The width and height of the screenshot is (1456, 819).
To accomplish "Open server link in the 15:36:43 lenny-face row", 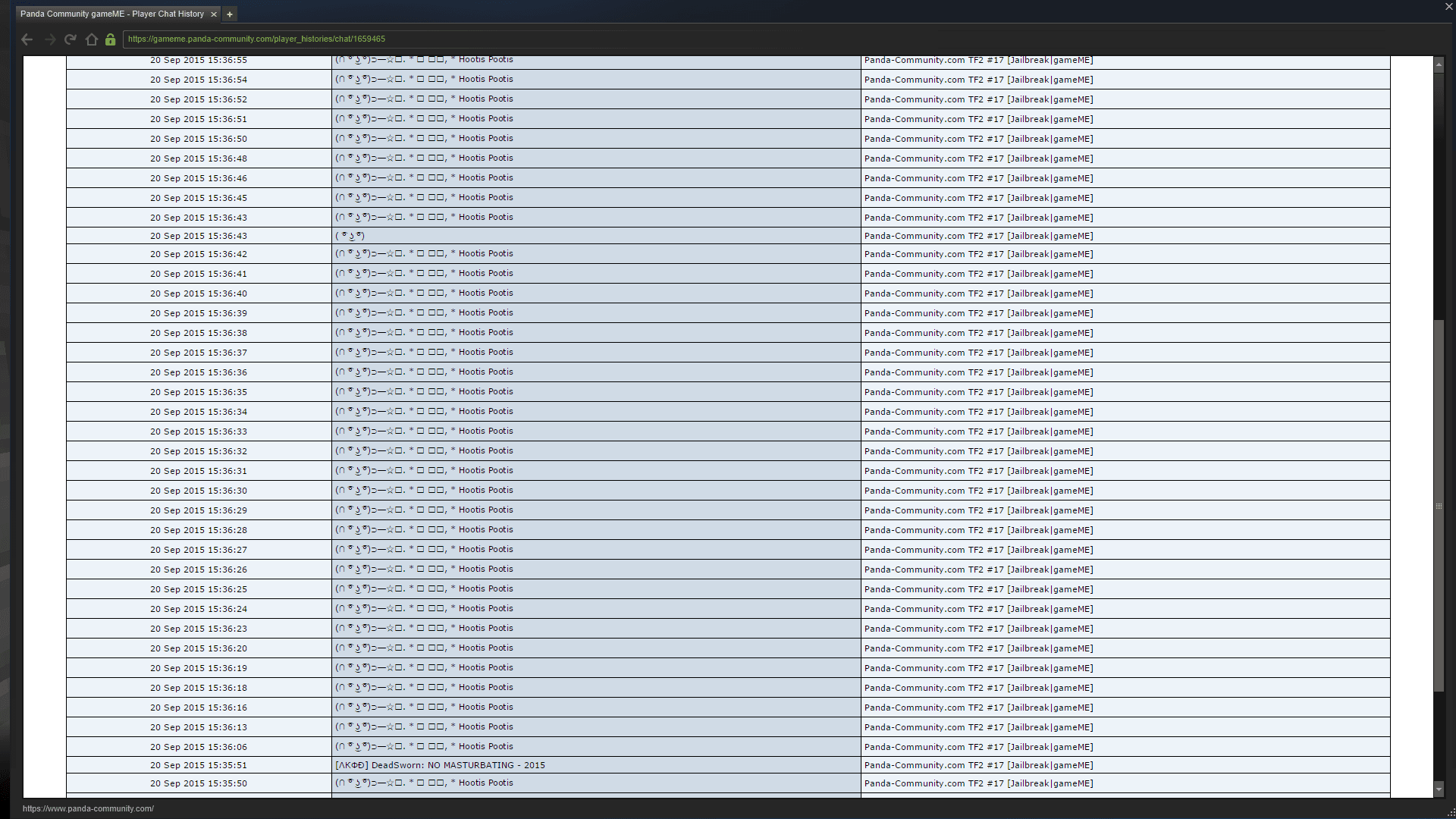I will tap(978, 236).
